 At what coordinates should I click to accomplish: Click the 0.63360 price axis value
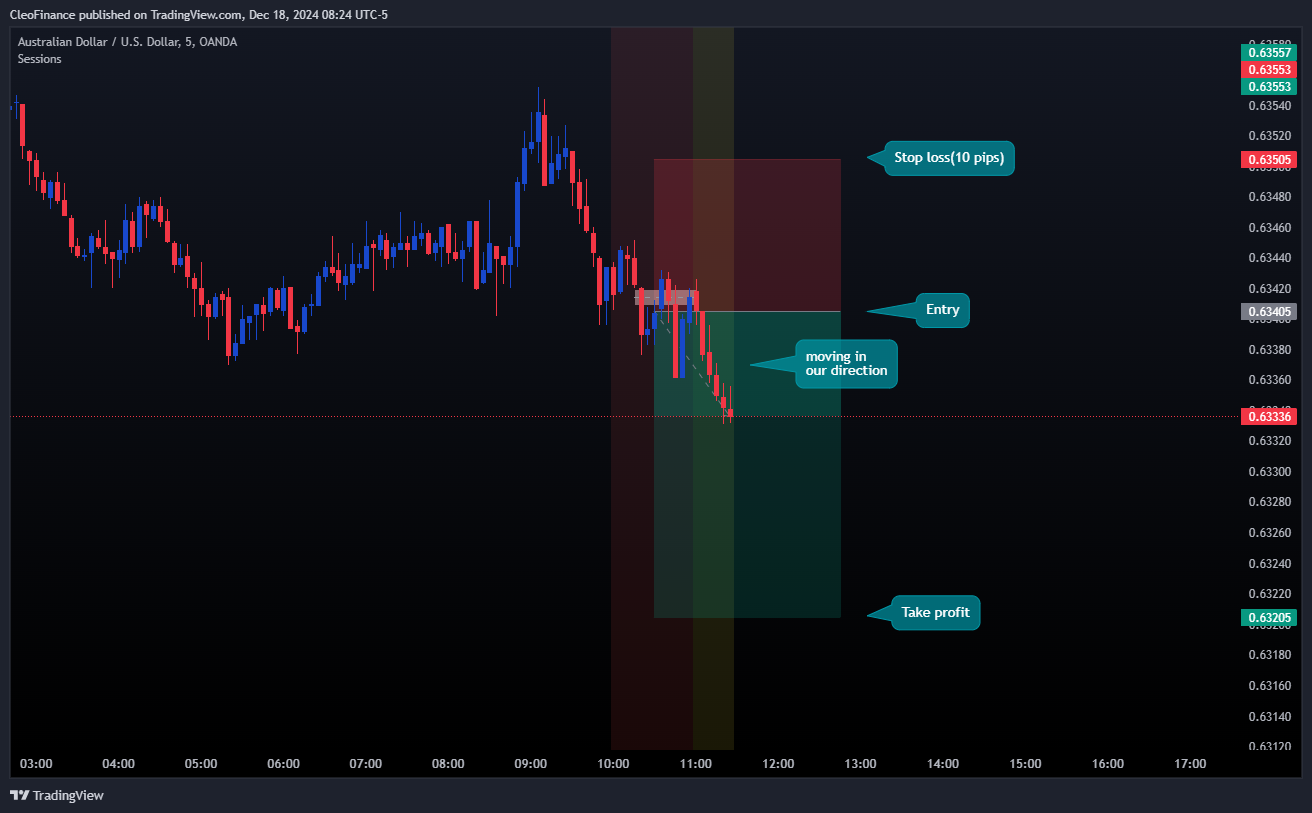[x=1269, y=380]
